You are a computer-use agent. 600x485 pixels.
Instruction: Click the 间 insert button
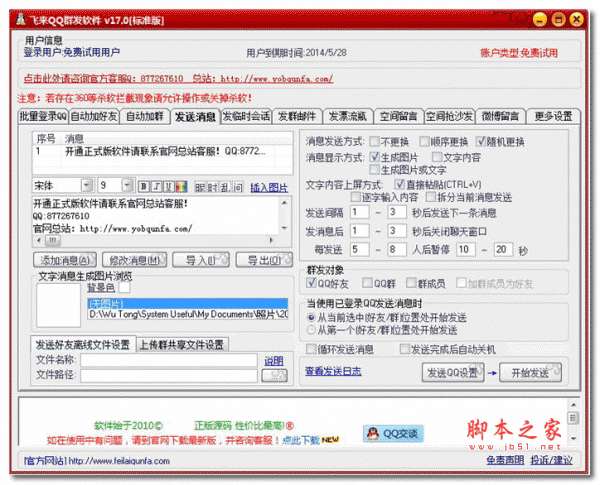tap(238, 187)
